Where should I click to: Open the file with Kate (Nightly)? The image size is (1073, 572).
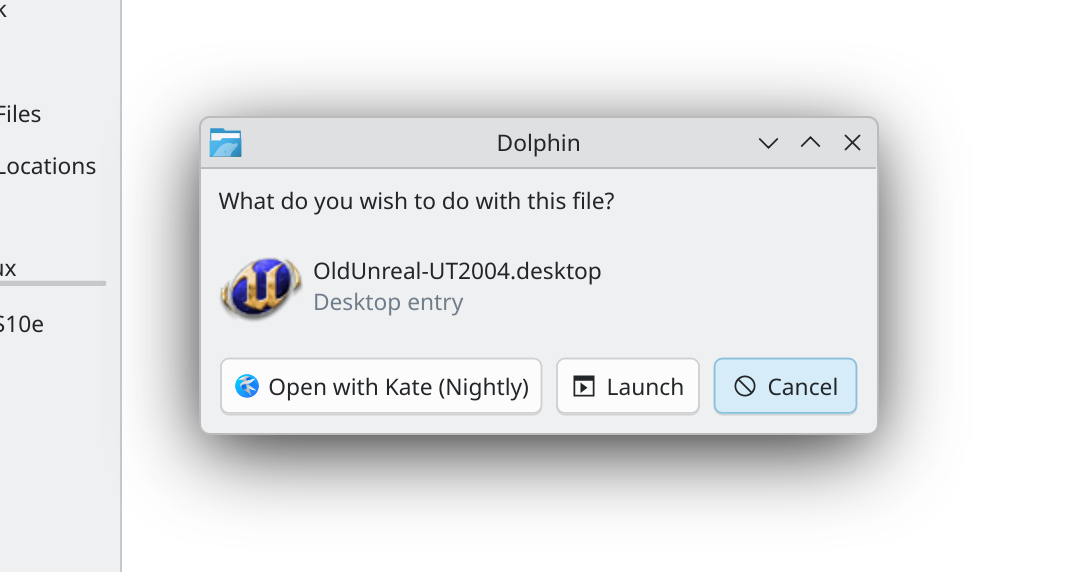point(381,386)
